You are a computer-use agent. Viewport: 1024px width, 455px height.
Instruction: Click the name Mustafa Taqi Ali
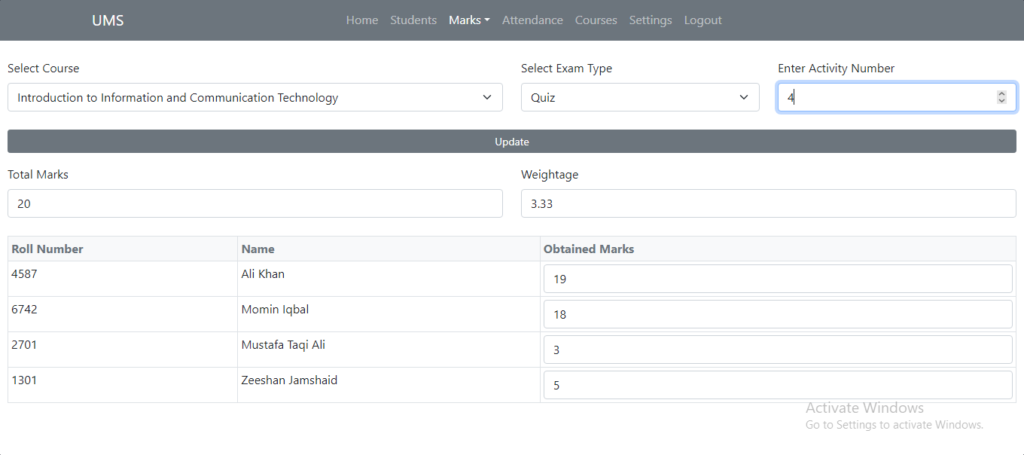point(283,345)
